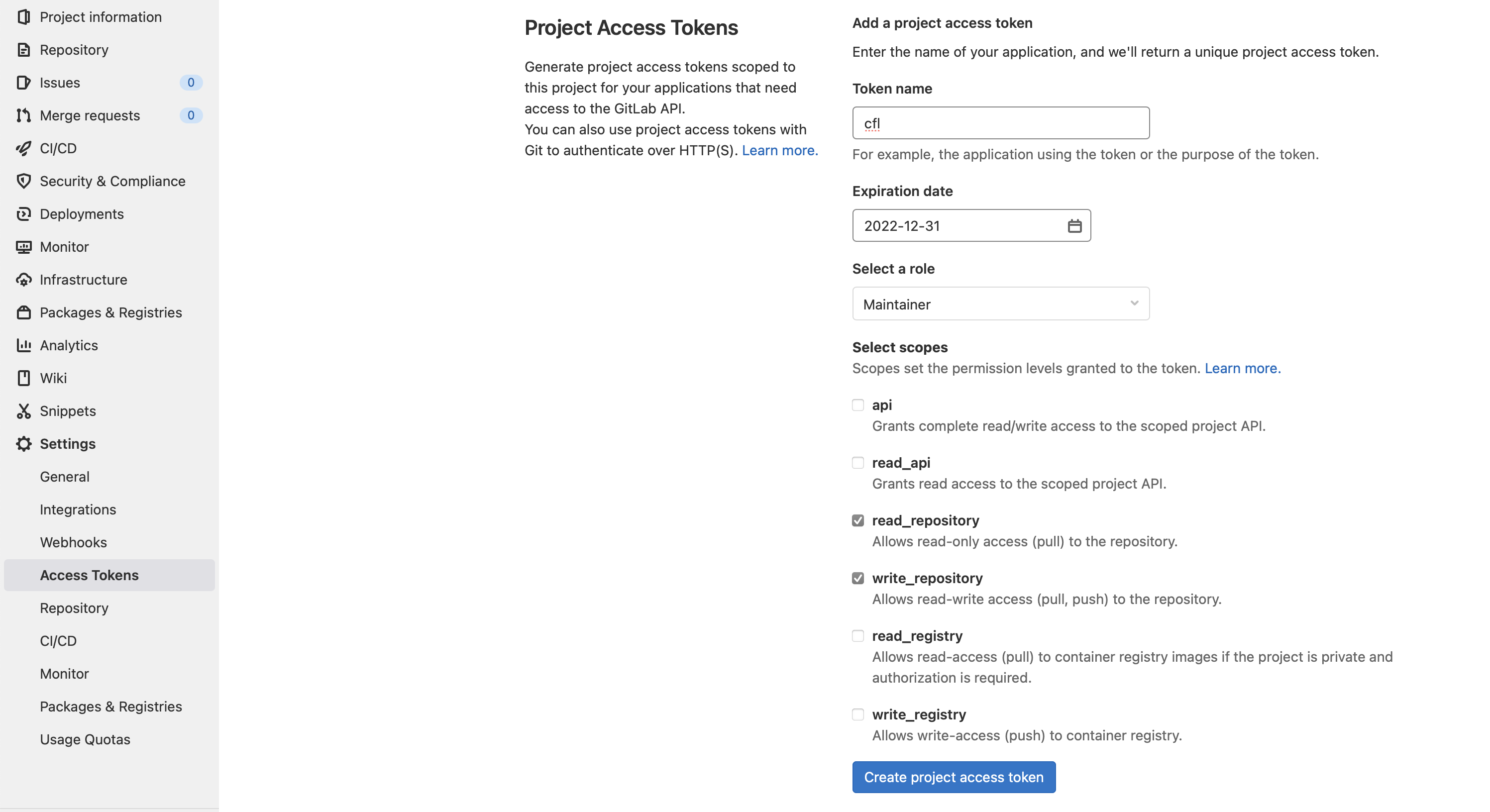Image resolution: width=1490 pixels, height=812 pixels.
Task: Expand the Settings menu item
Action: point(67,443)
